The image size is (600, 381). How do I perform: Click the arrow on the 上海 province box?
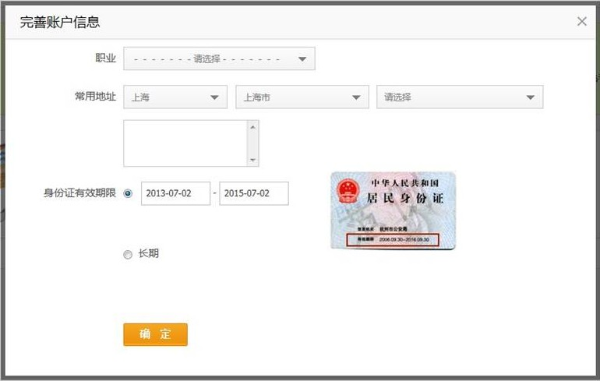(214, 98)
